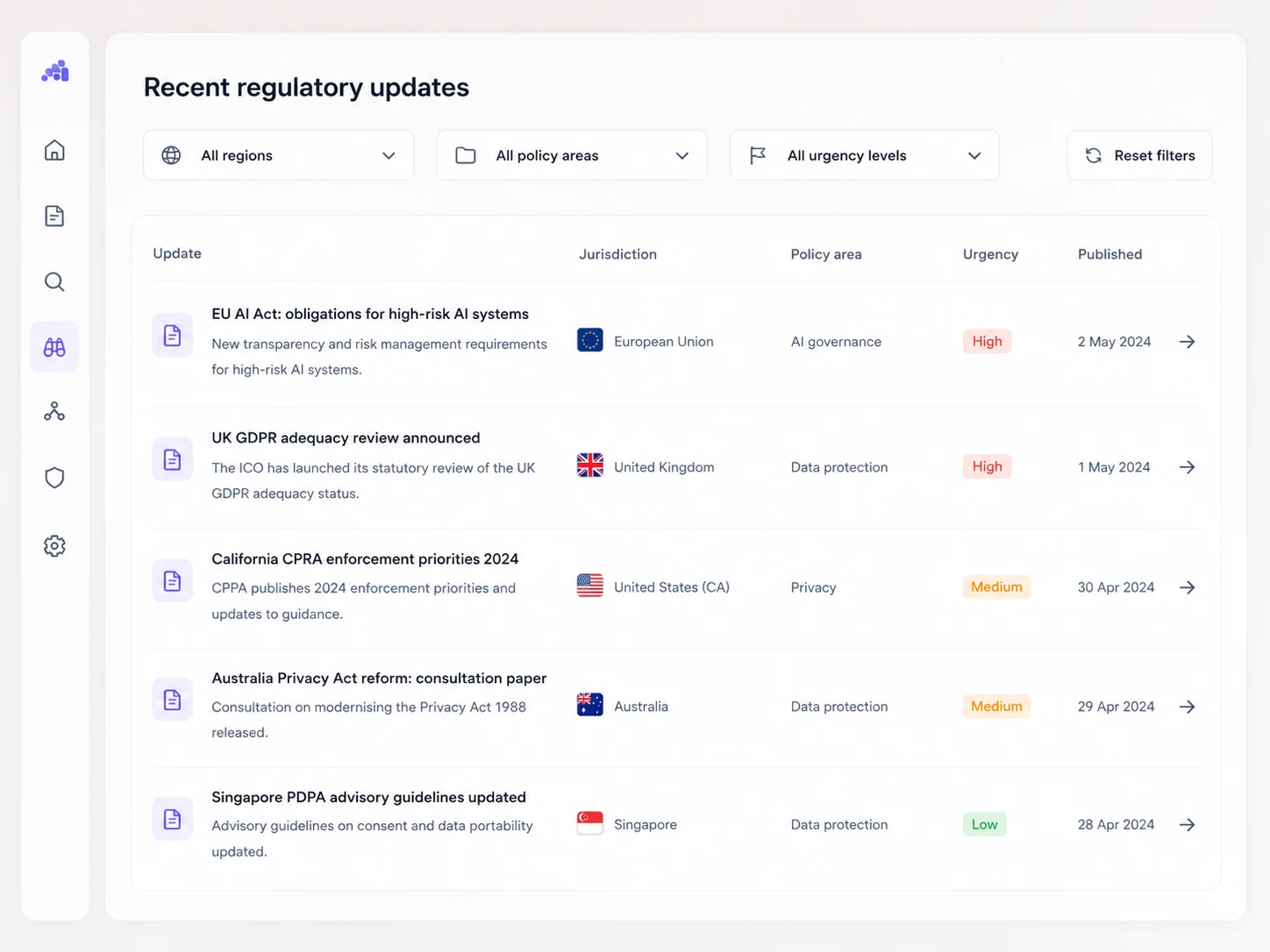Open the shield compliance icon in sidebar
This screenshot has width=1270, height=952.
click(x=54, y=478)
